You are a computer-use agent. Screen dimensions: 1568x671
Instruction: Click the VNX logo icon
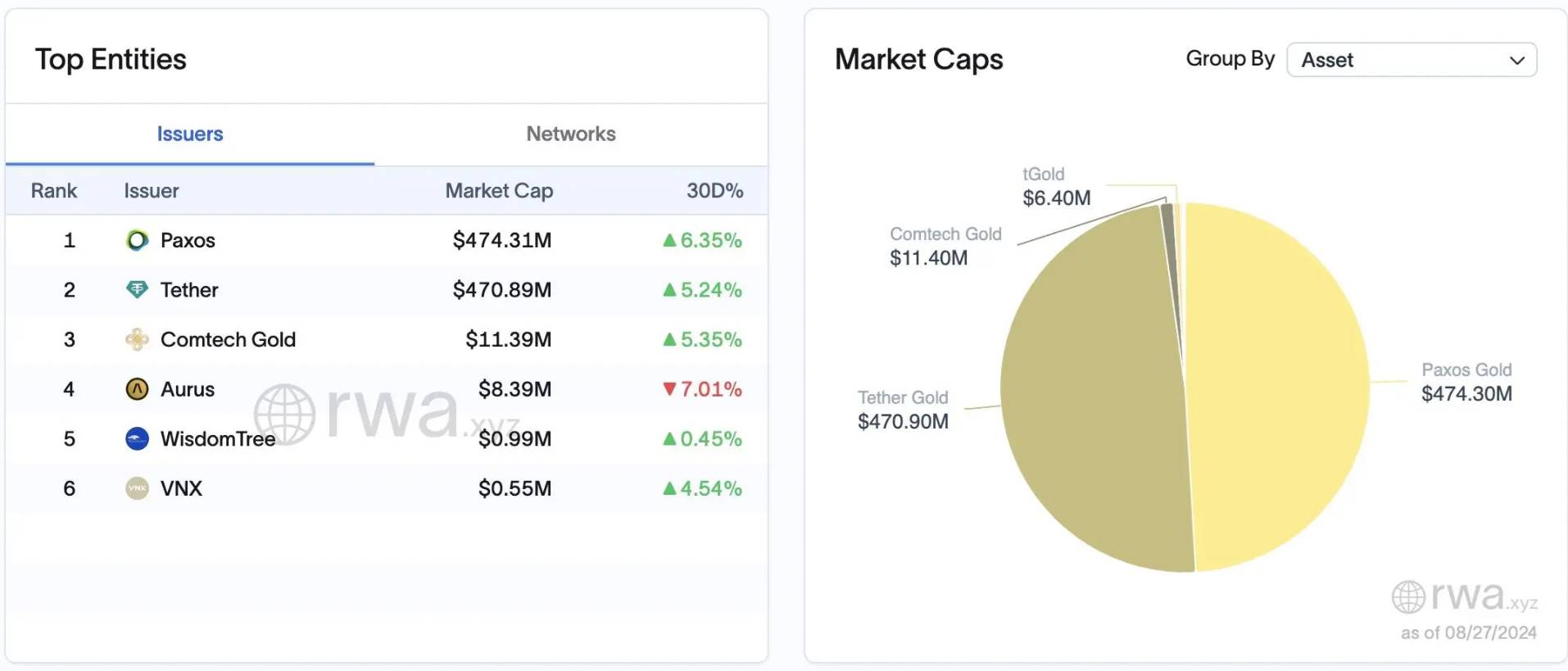pos(137,488)
